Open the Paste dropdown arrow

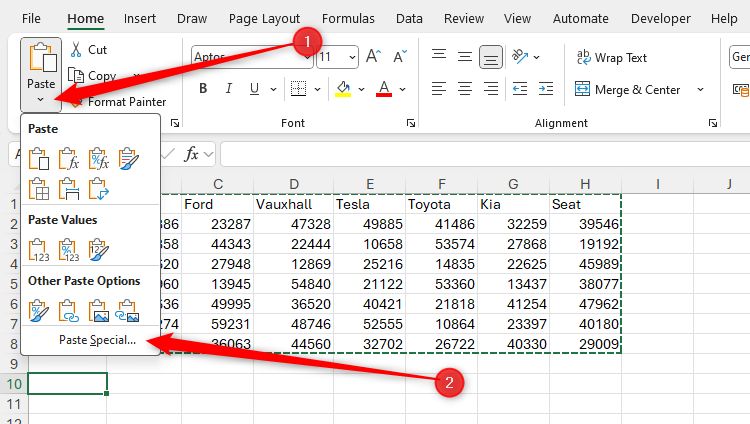pyautogui.click(x=41, y=100)
